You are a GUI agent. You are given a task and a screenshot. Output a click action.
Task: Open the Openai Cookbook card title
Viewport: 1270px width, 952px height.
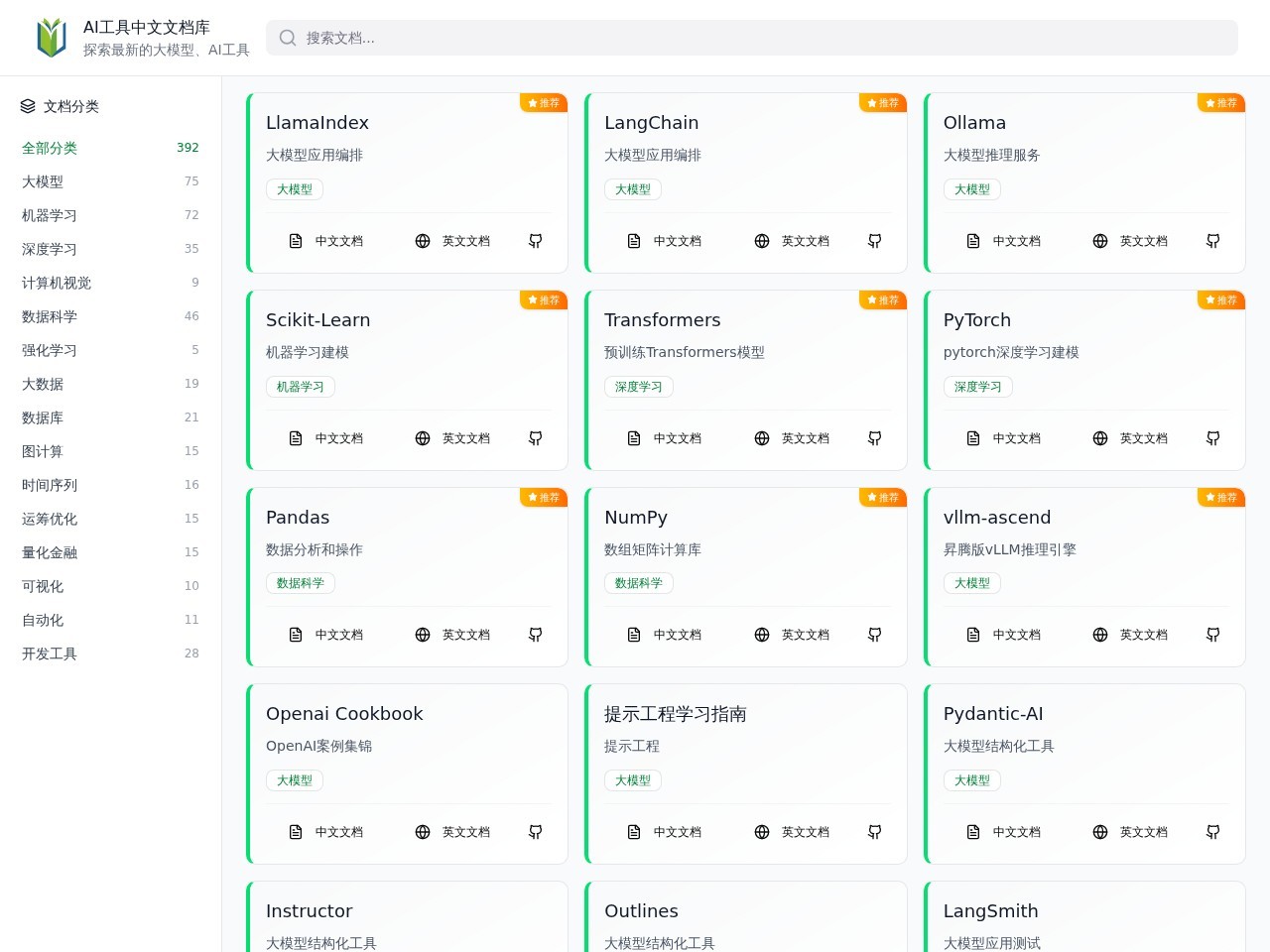pos(344,714)
